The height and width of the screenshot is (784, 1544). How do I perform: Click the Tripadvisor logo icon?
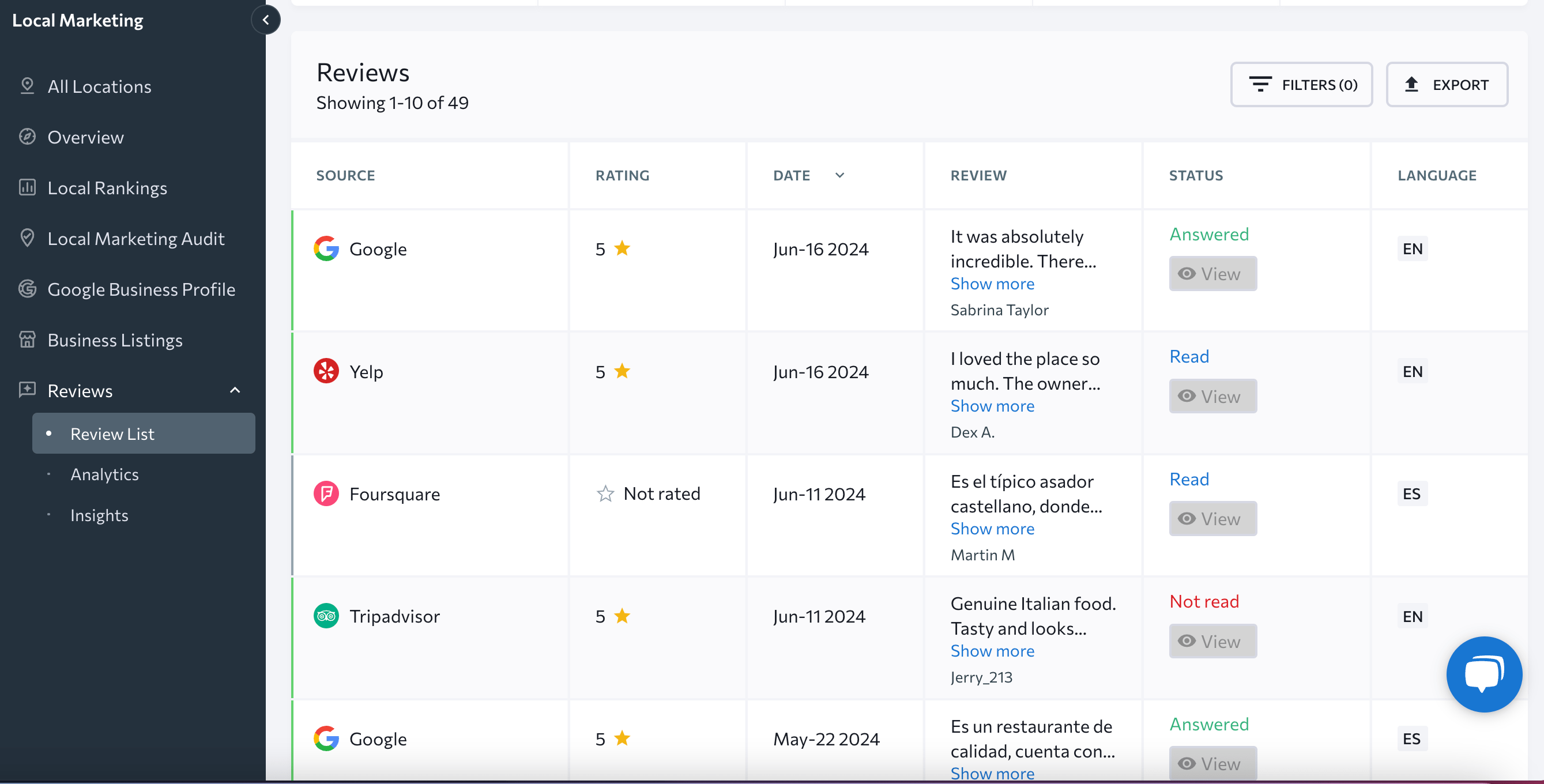[326, 616]
